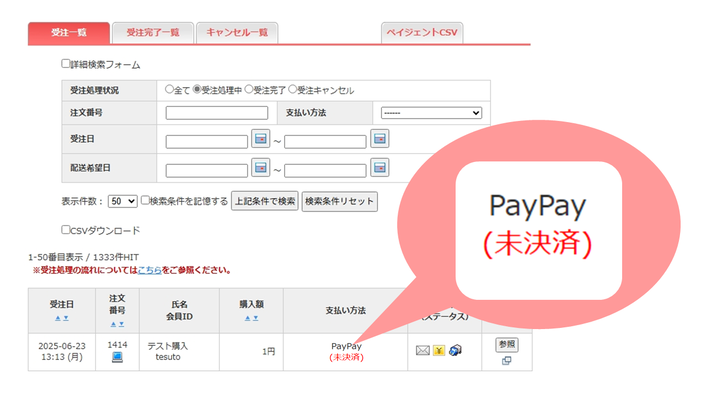Open the 支払い方法 dropdown

pyautogui.click(x=431, y=113)
